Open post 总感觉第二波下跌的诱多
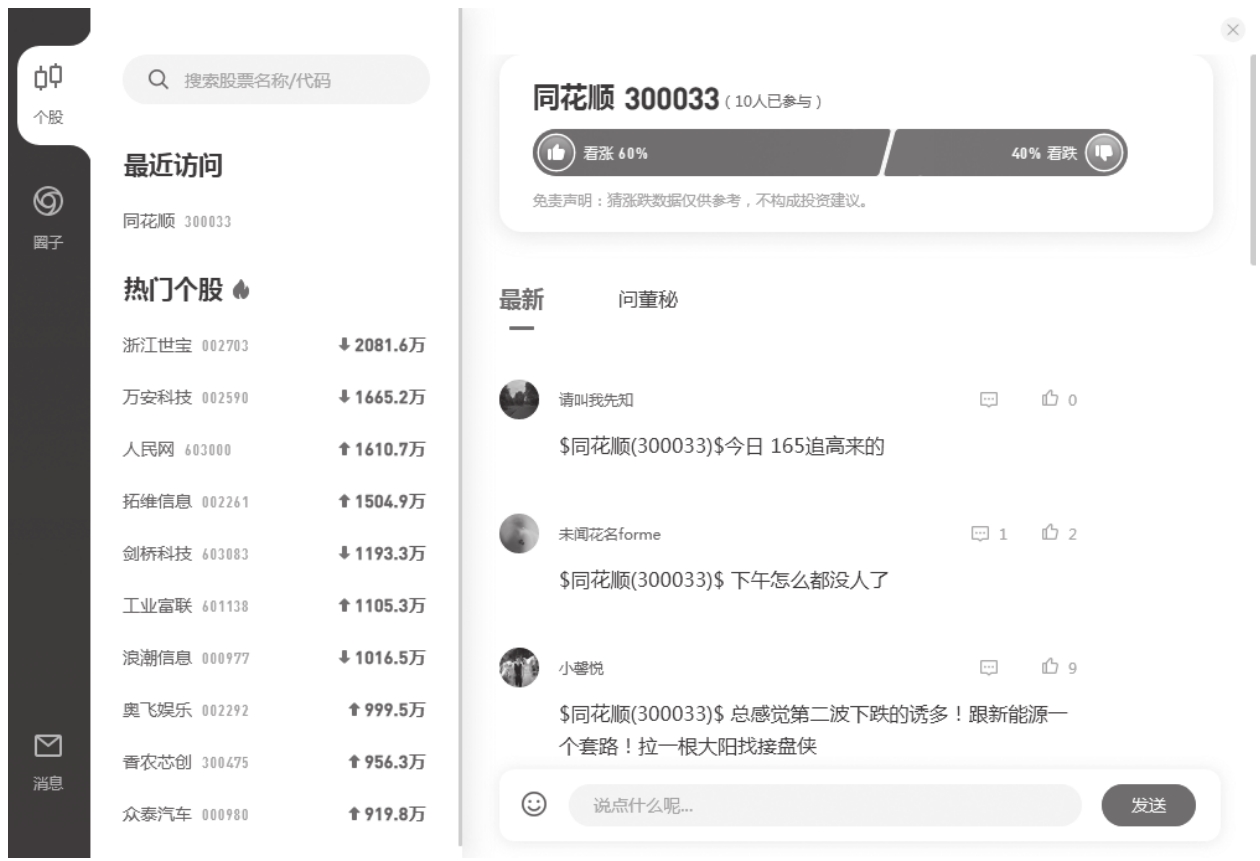Viewport: 1260px width, 861px height. [814, 730]
